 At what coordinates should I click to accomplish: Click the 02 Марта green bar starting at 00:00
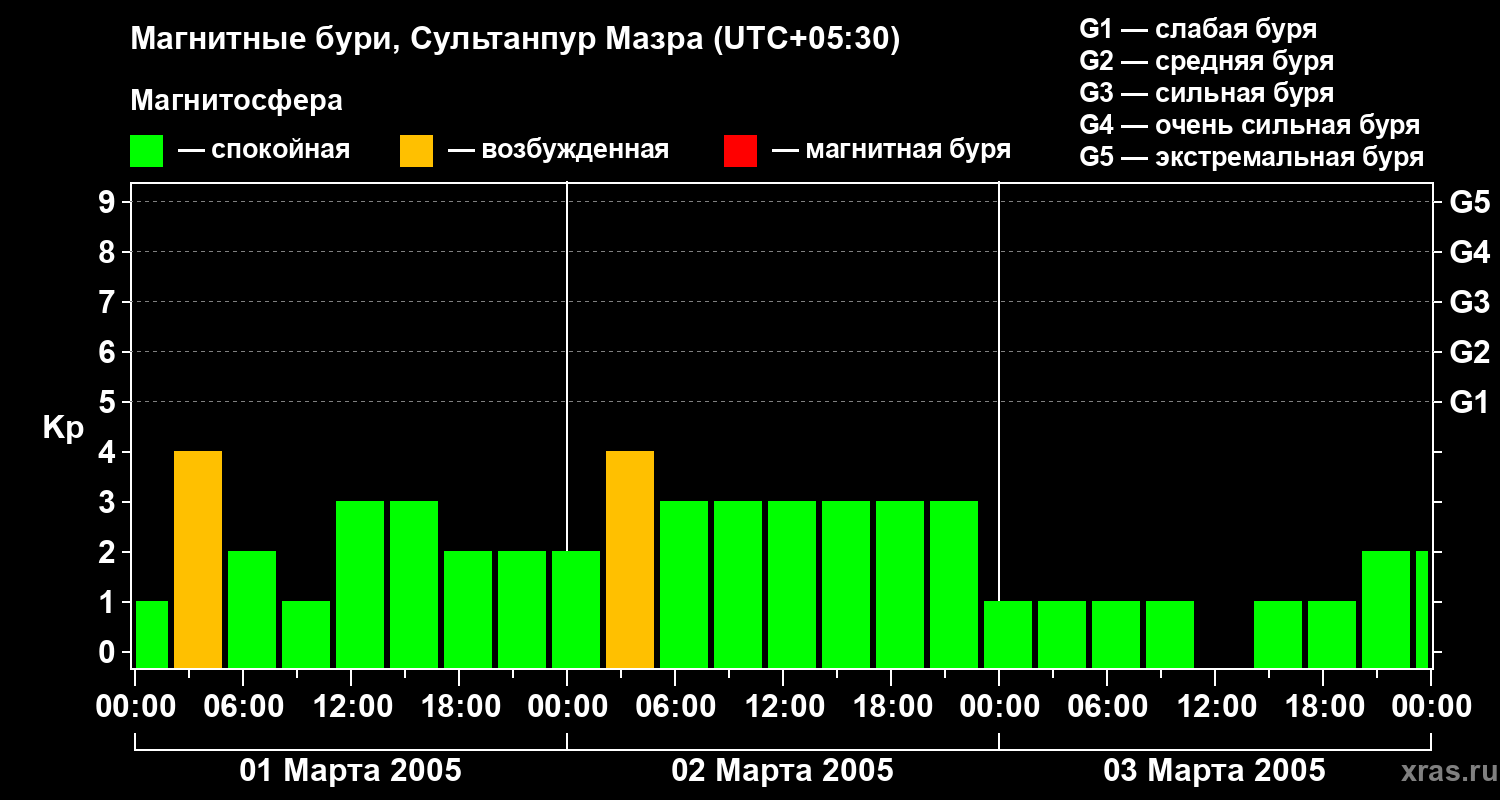click(576, 610)
